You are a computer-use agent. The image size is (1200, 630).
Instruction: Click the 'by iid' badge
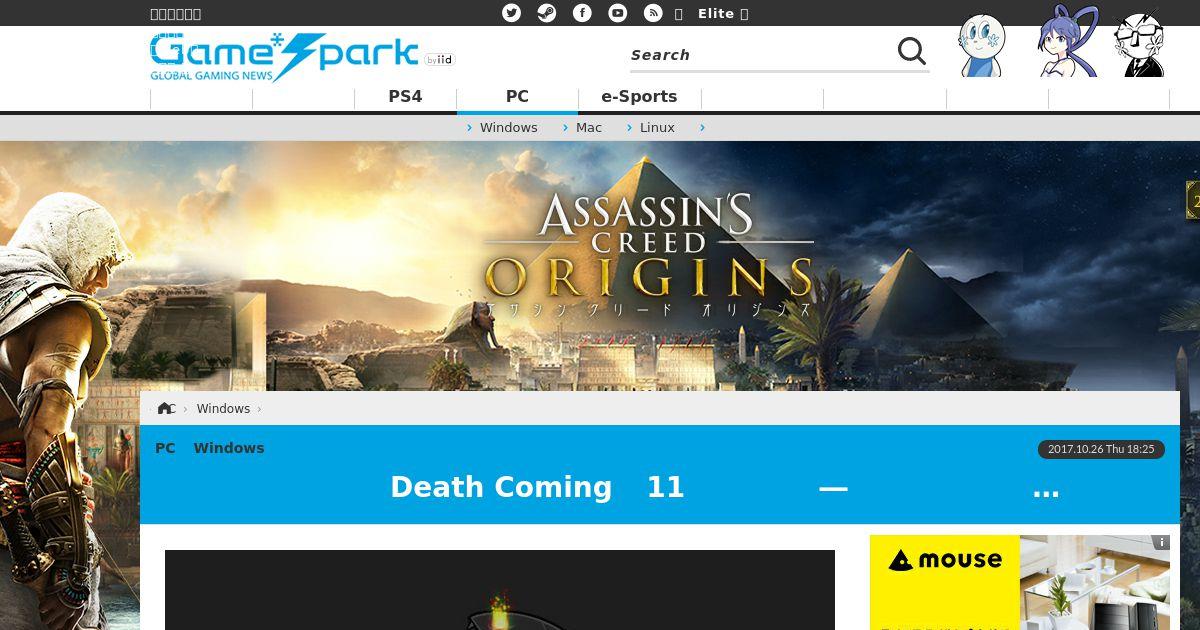click(439, 60)
